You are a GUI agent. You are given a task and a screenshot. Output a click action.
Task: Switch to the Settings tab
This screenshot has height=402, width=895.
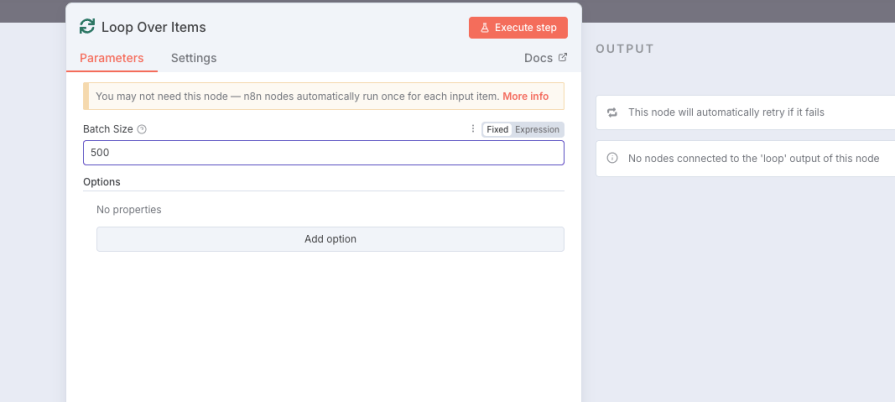coord(193,58)
